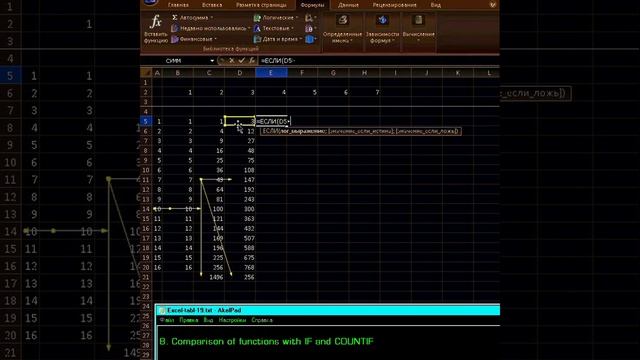Select row header 5 in the spreadsheet
Screen dimensions: 640x360
coord(146,121)
